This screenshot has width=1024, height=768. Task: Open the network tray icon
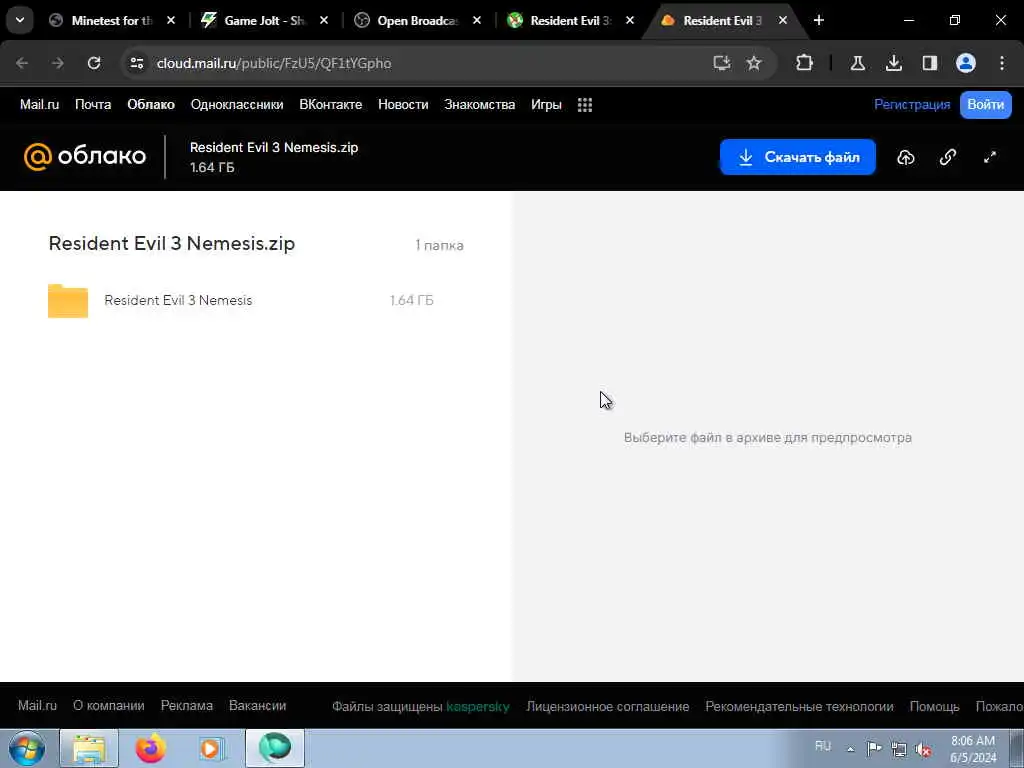pos(899,750)
